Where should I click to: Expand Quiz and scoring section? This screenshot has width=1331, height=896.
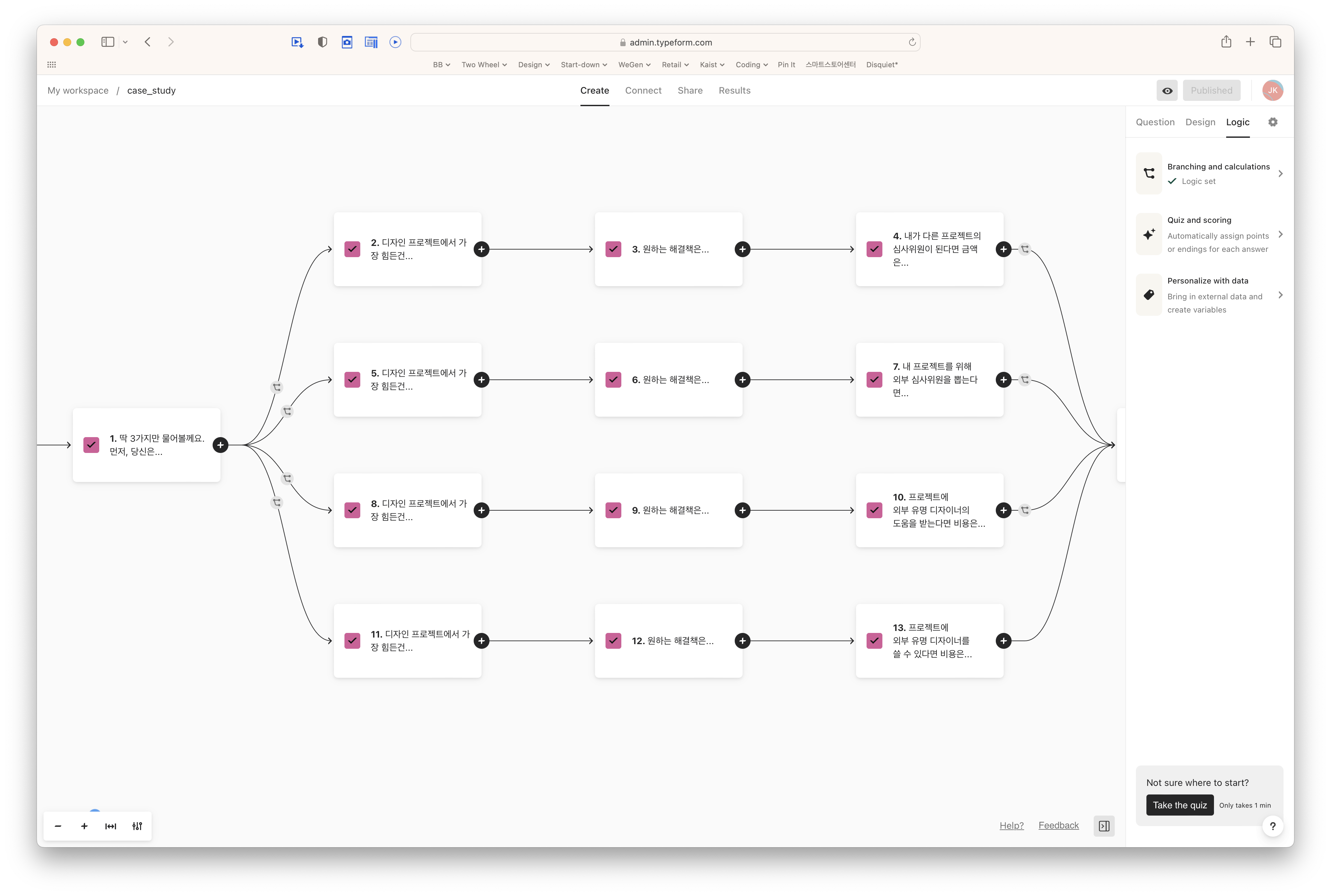click(1209, 234)
